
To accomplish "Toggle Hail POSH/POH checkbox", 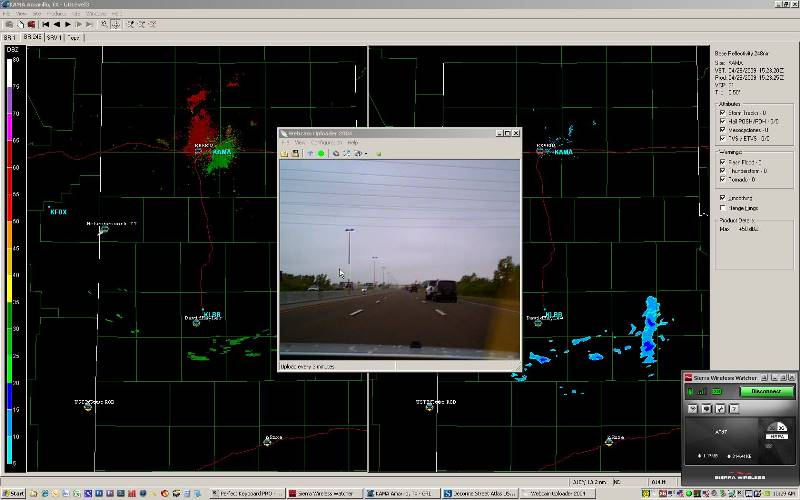I will (722, 121).
